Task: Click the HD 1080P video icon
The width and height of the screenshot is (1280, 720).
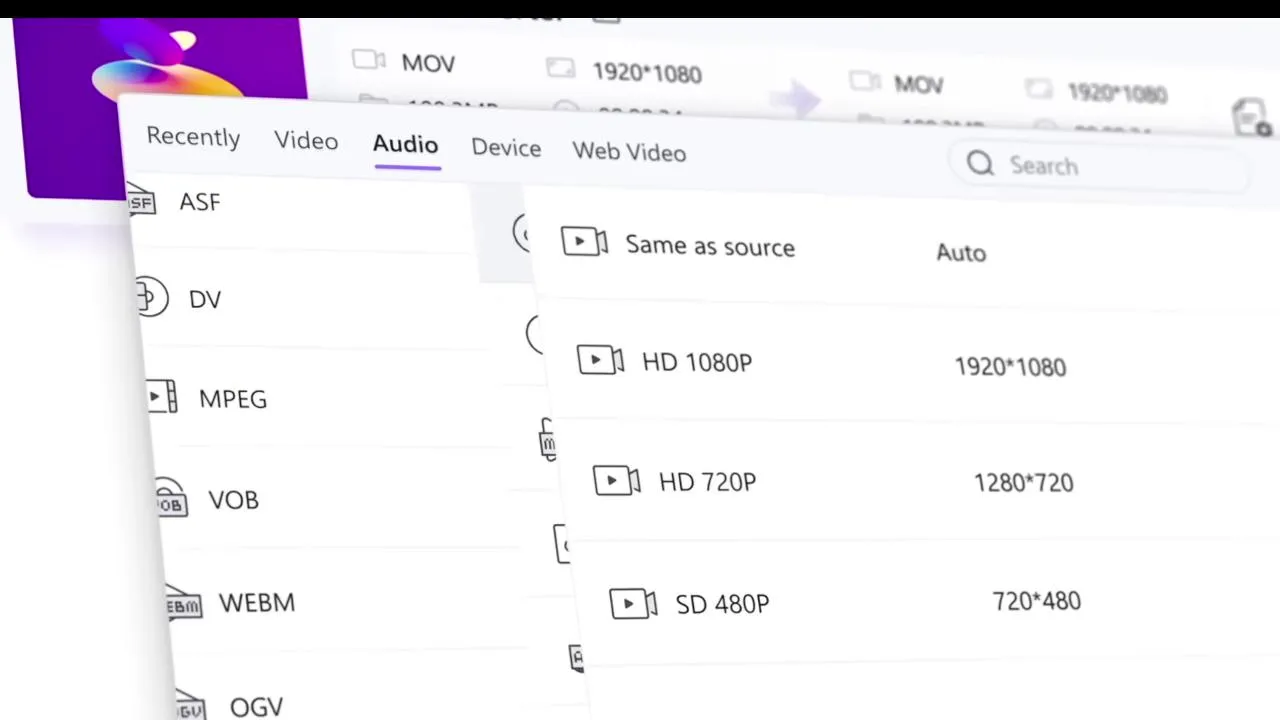Action: coord(600,360)
